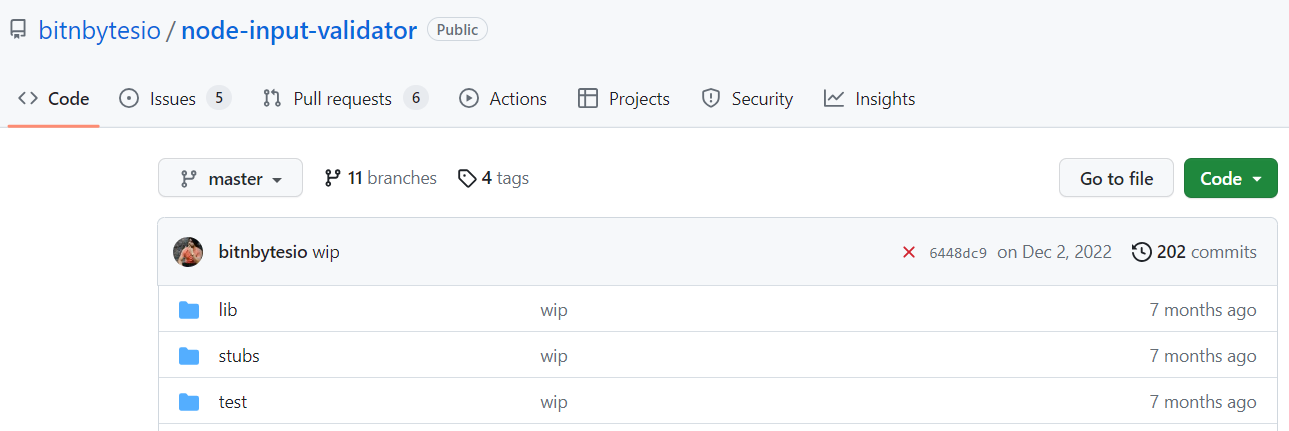
Task: Click the stubs folder icon
Action: click(x=189, y=356)
